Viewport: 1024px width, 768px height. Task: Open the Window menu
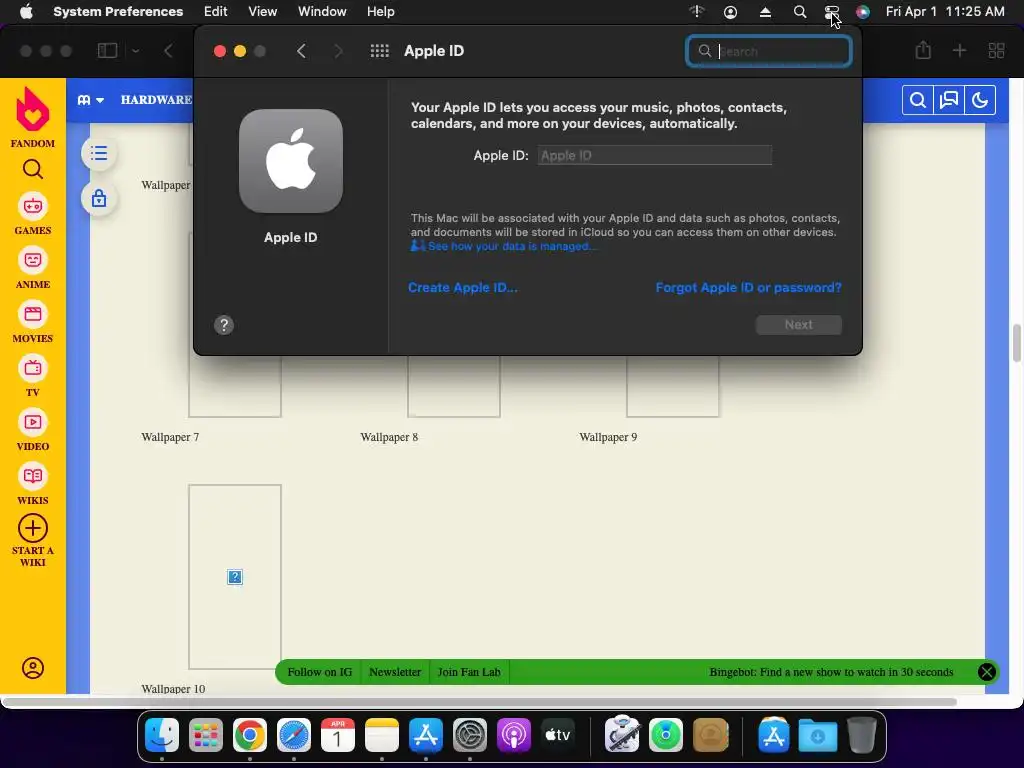pos(322,12)
